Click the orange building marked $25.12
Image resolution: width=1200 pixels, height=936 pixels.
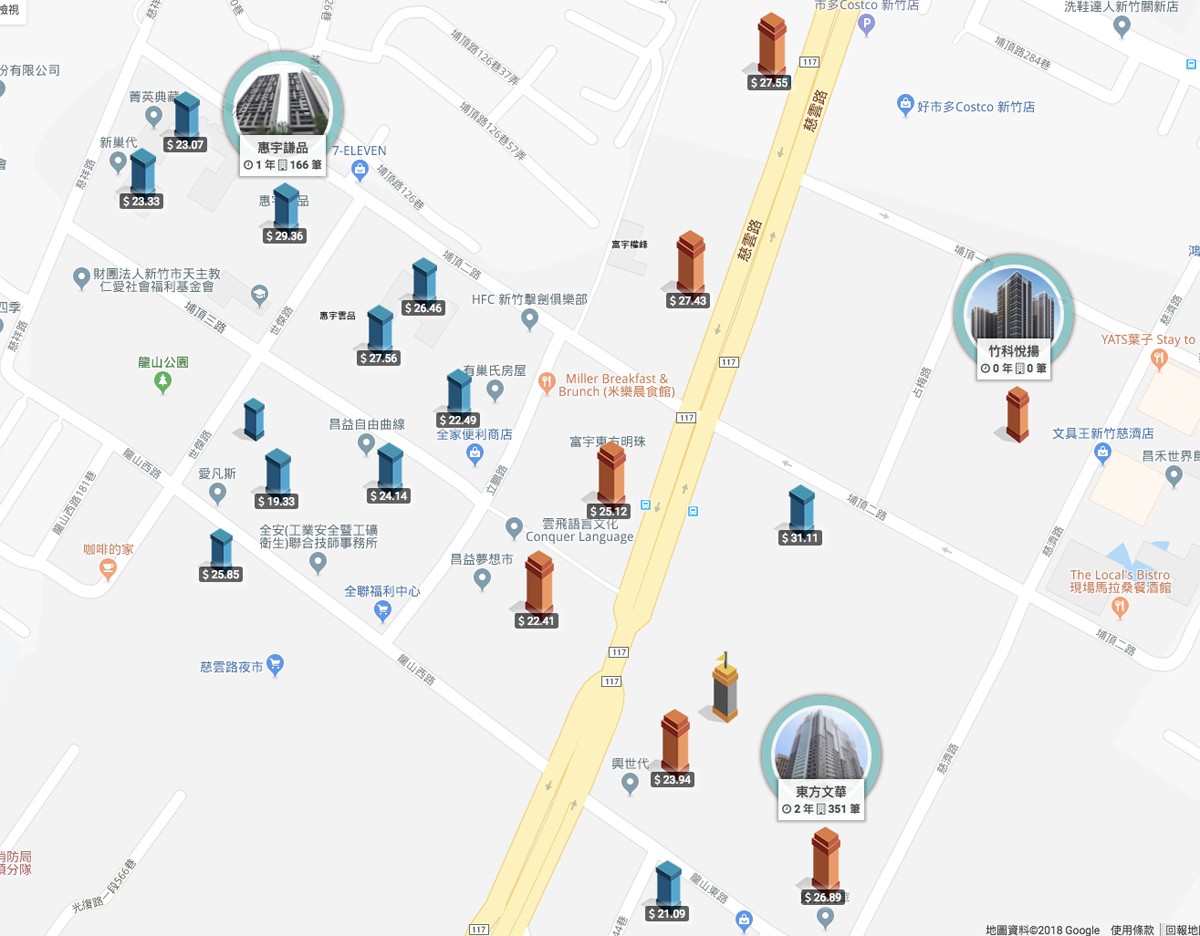click(611, 473)
